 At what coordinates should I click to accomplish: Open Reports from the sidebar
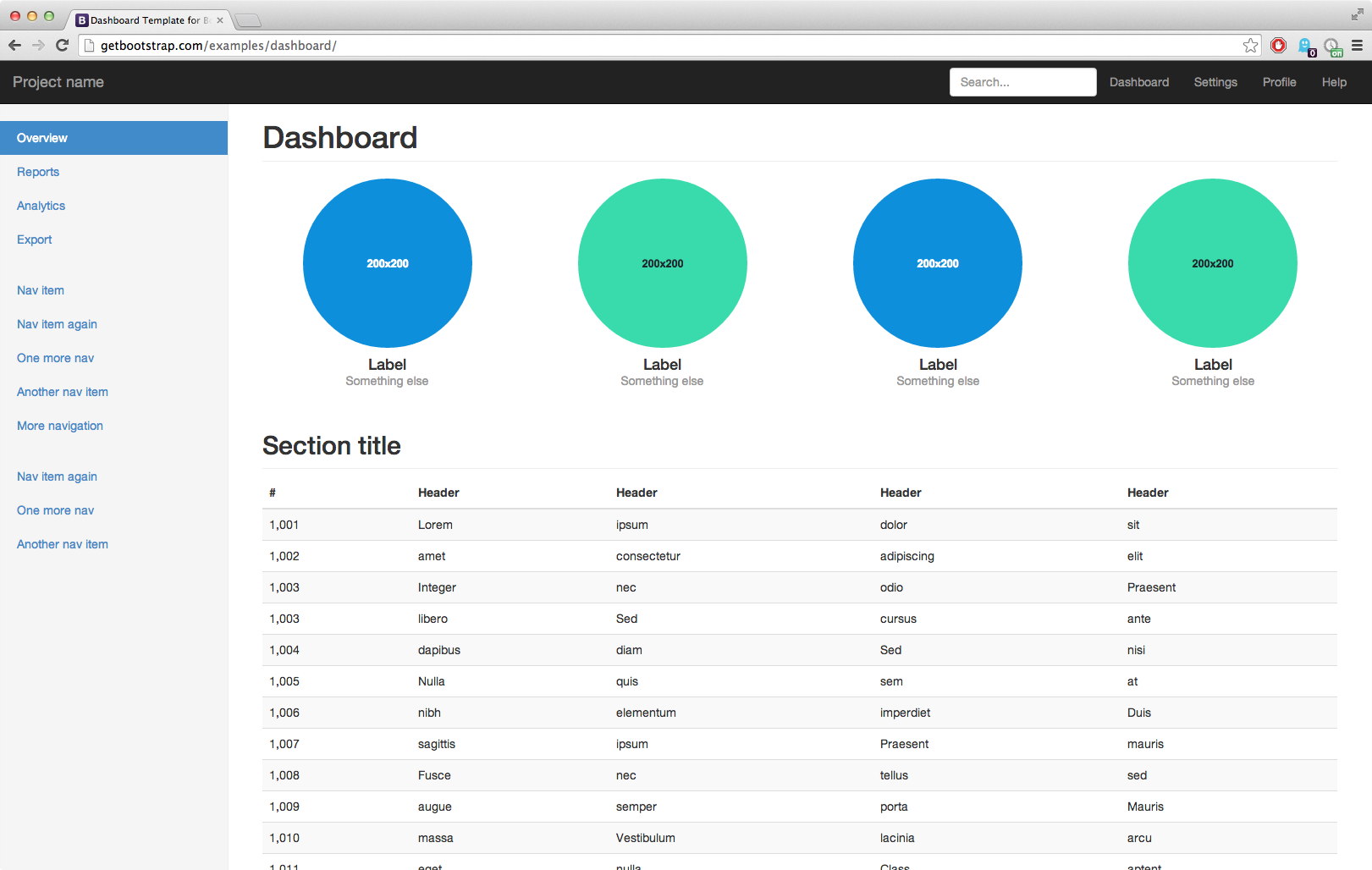click(38, 172)
